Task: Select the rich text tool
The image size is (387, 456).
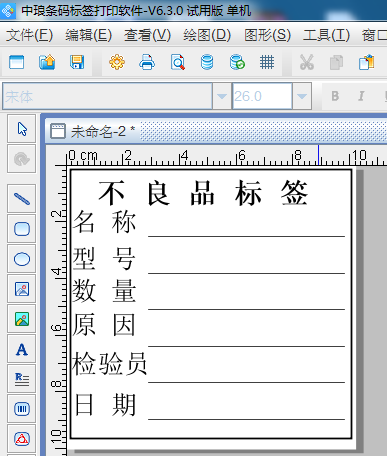Action: [22, 379]
